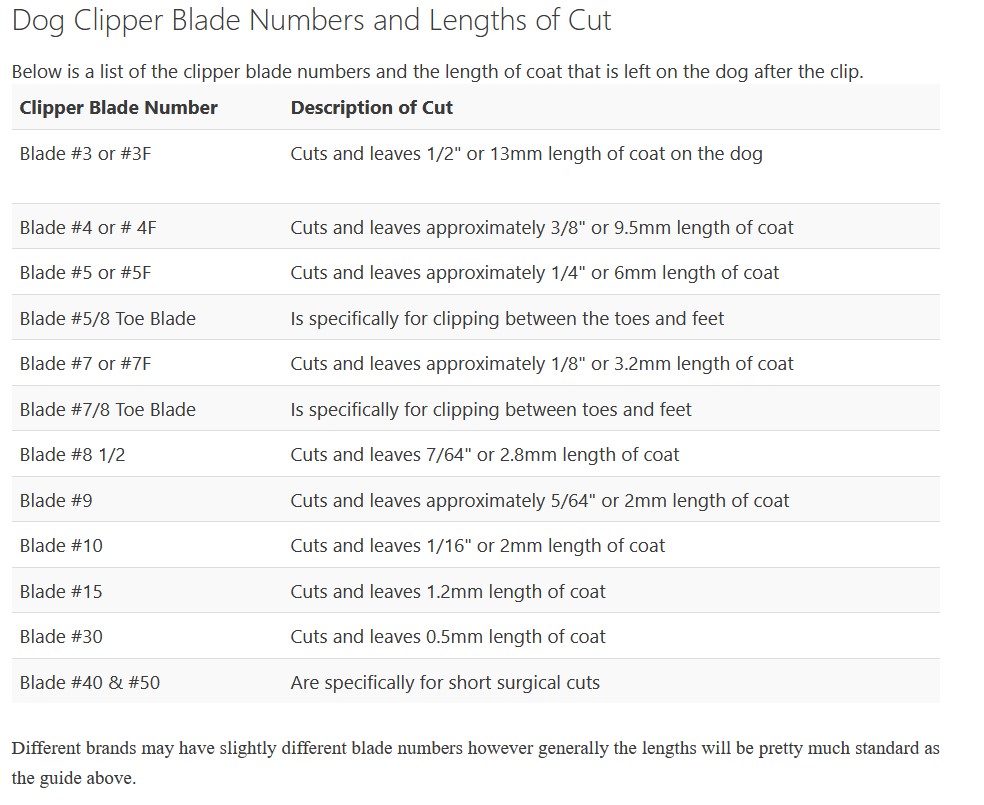Click the intro sentence starting 'Below is a list'

[x=437, y=72]
